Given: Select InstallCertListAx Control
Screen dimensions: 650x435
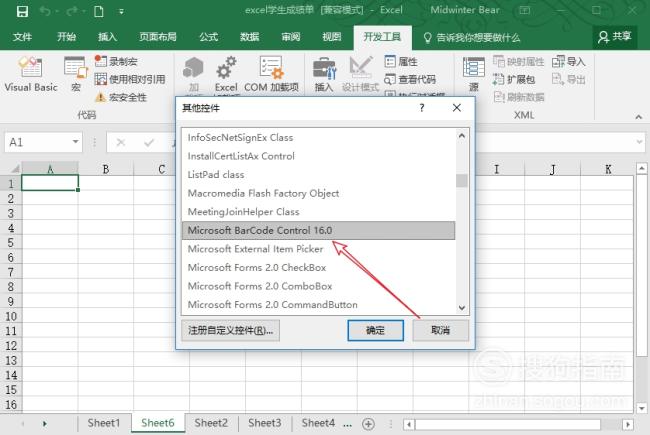Looking at the screenshot, I should [318, 156].
